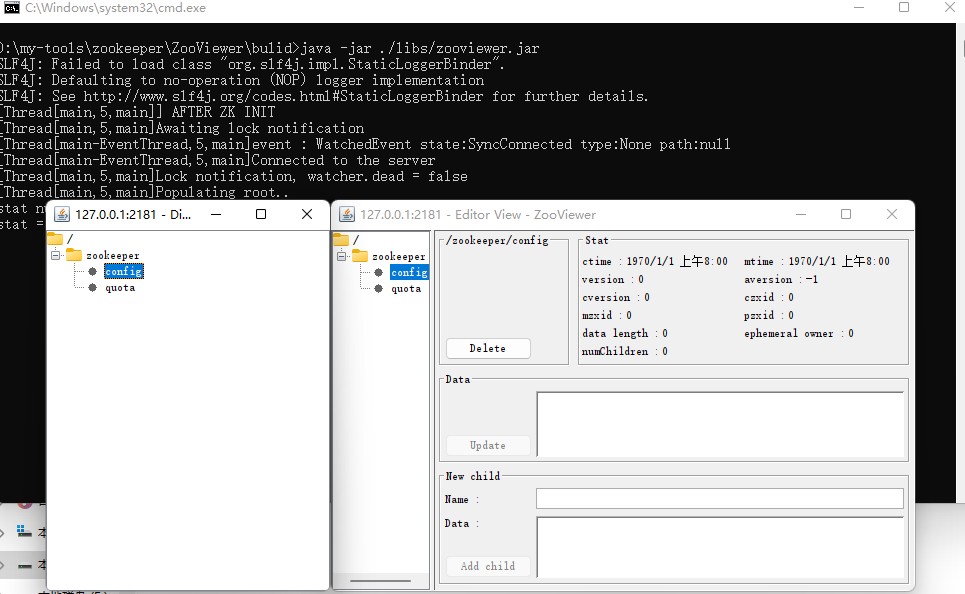Select the config node in Editor View tree
This screenshot has width=965, height=594.
(408, 272)
